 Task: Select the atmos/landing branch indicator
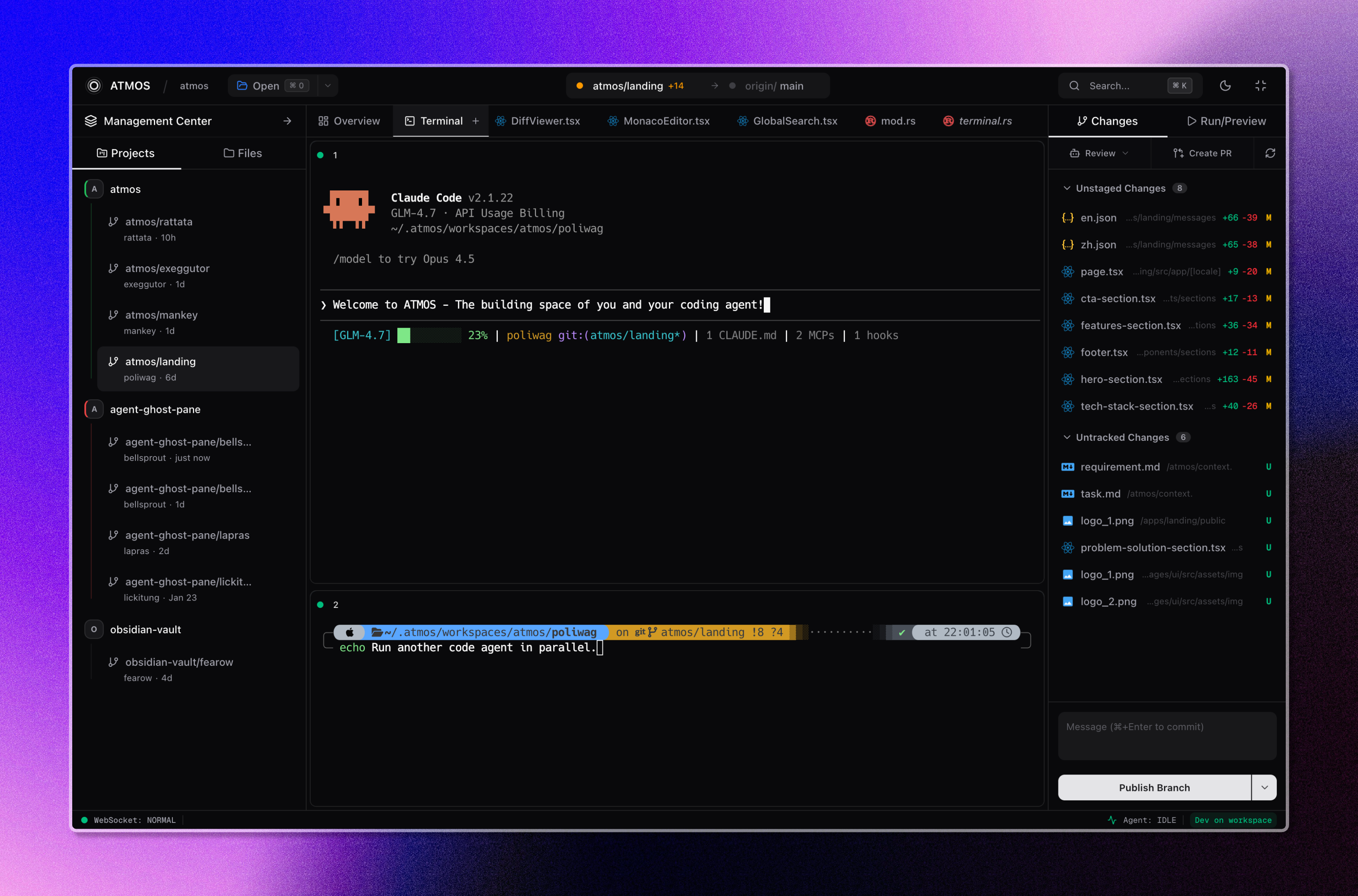click(x=629, y=86)
